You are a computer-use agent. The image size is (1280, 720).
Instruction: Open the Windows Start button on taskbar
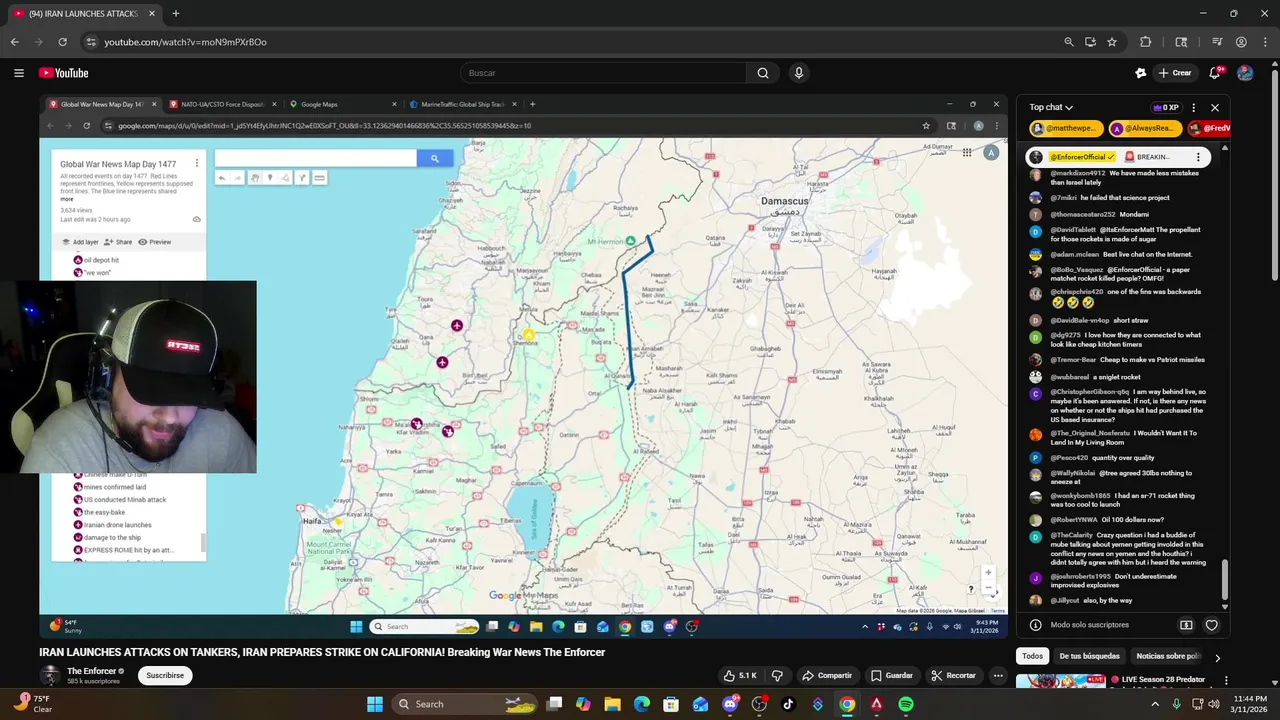coord(374,704)
